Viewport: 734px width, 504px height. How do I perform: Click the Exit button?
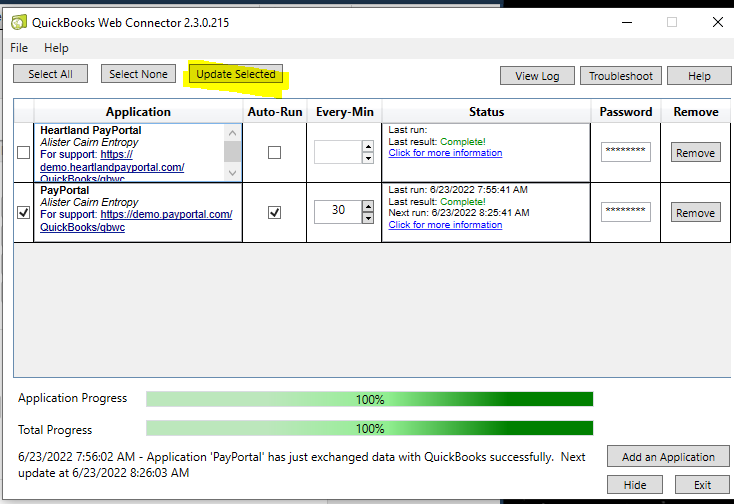(x=702, y=485)
